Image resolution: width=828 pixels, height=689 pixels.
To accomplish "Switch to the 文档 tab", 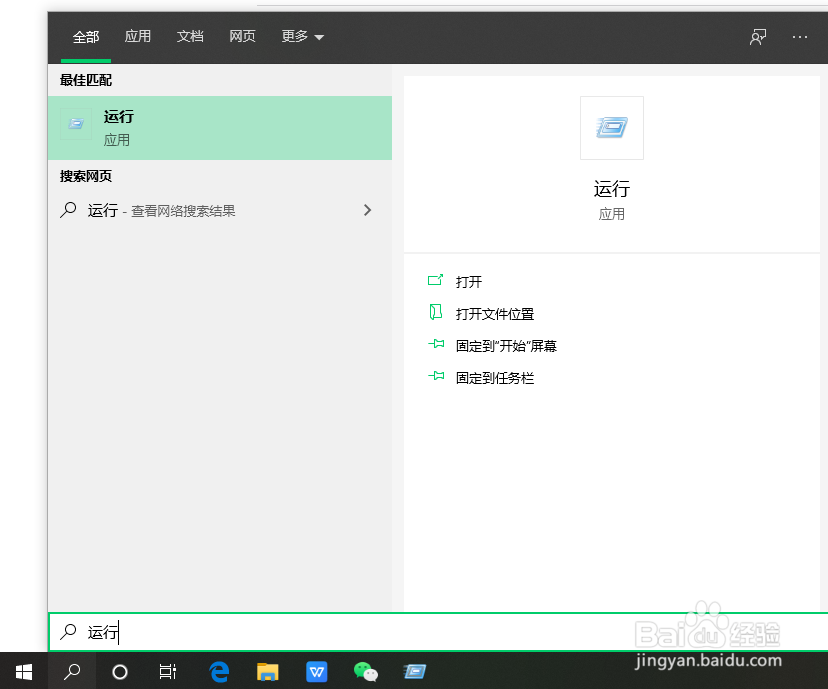I will [x=190, y=37].
